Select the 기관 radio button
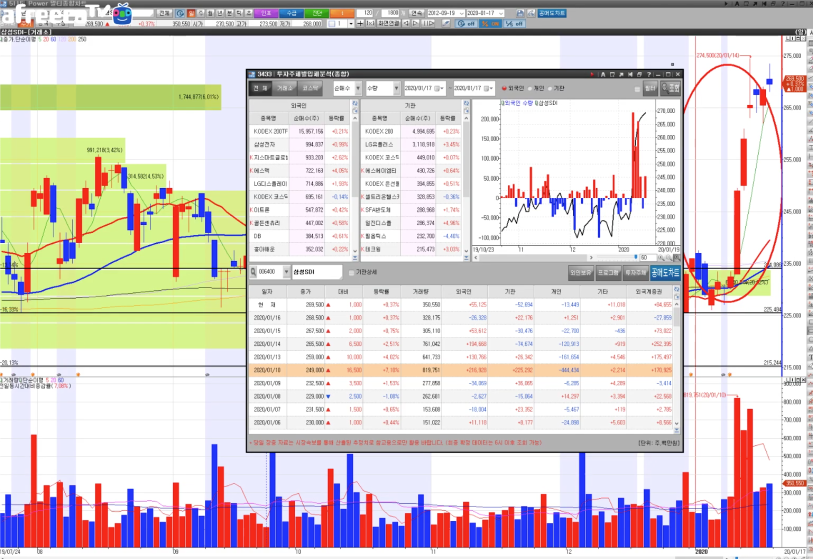Image resolution: width=813 pixels, height=559 pixels. [550, 89]
